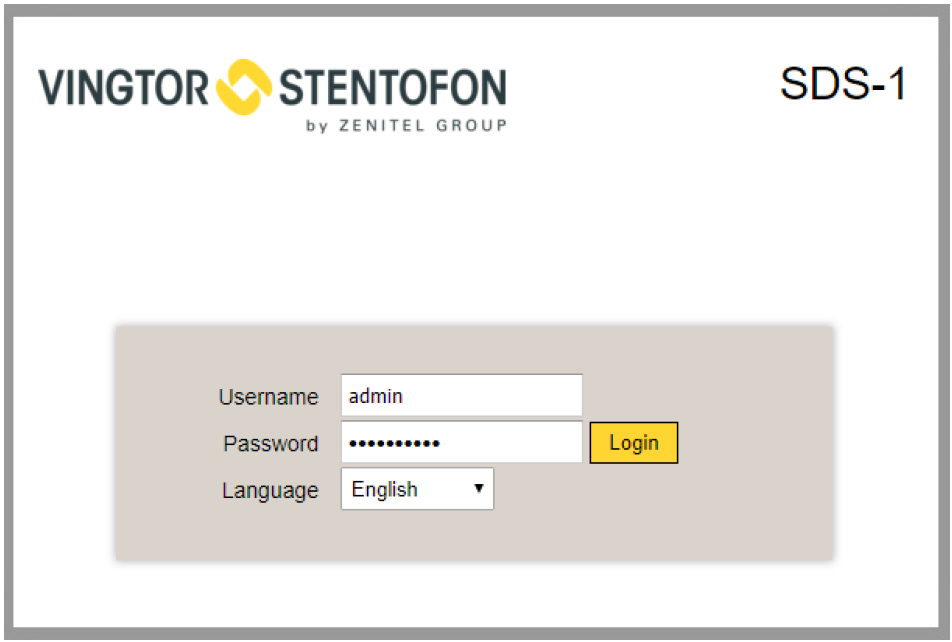The image size is (952, 642).
Task: Click the SDS-1 product title
Action: (842, 85)
